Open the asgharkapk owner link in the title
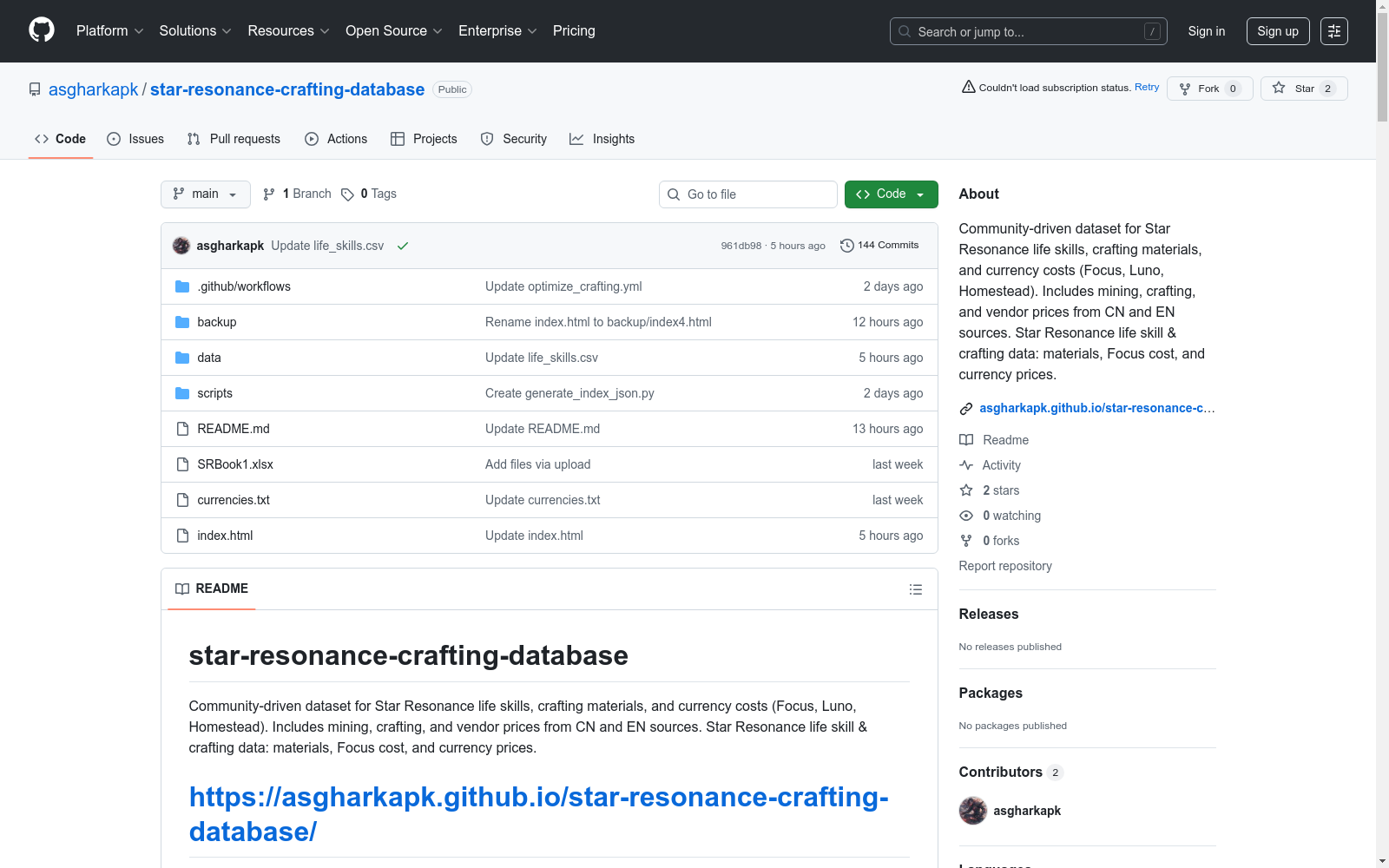1389x868 pixels. (94, 89)
